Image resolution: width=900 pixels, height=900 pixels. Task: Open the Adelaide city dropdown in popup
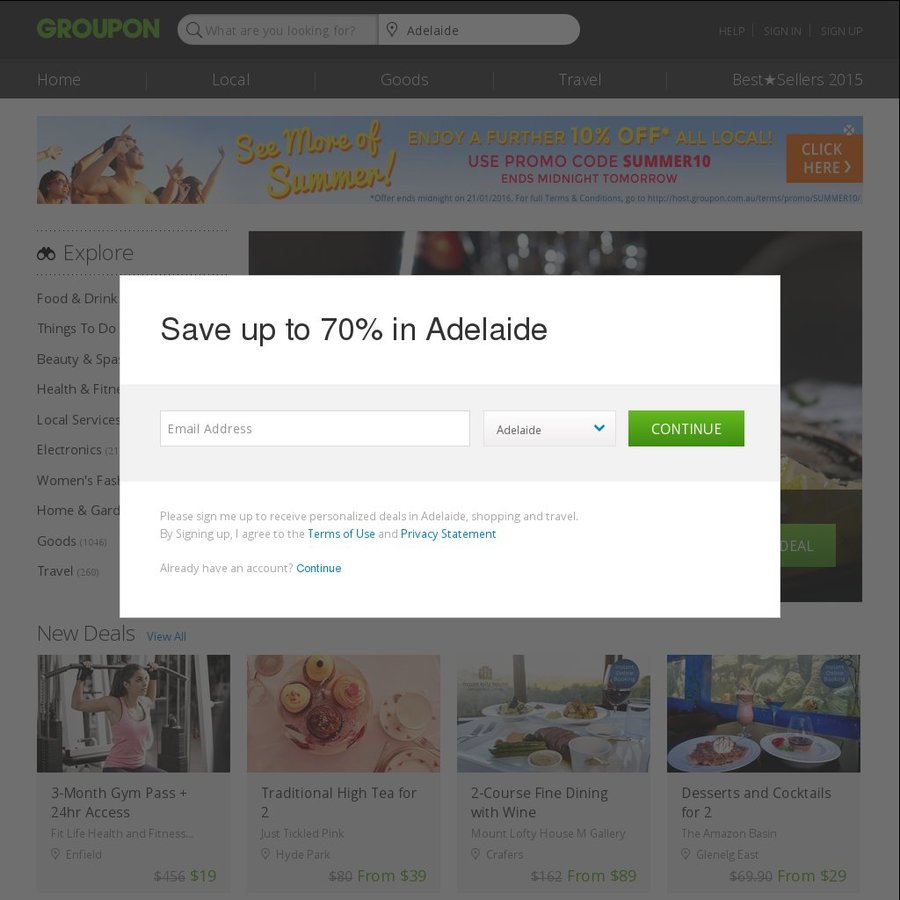549,429
